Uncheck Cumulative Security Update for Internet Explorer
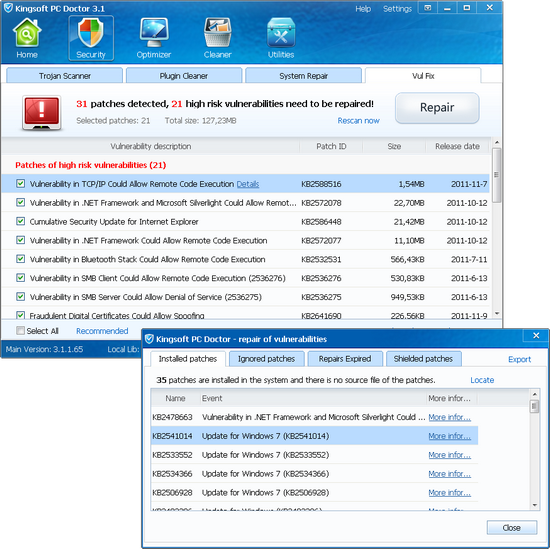 [x=20, y=221]
